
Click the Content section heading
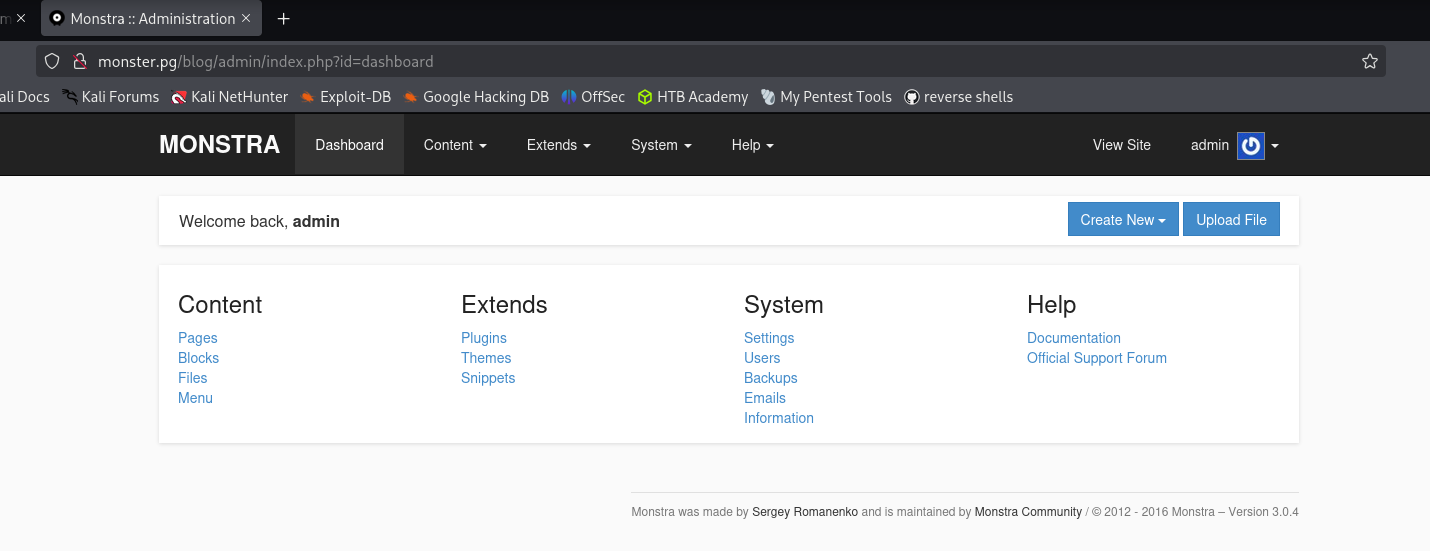coord(220,305)
